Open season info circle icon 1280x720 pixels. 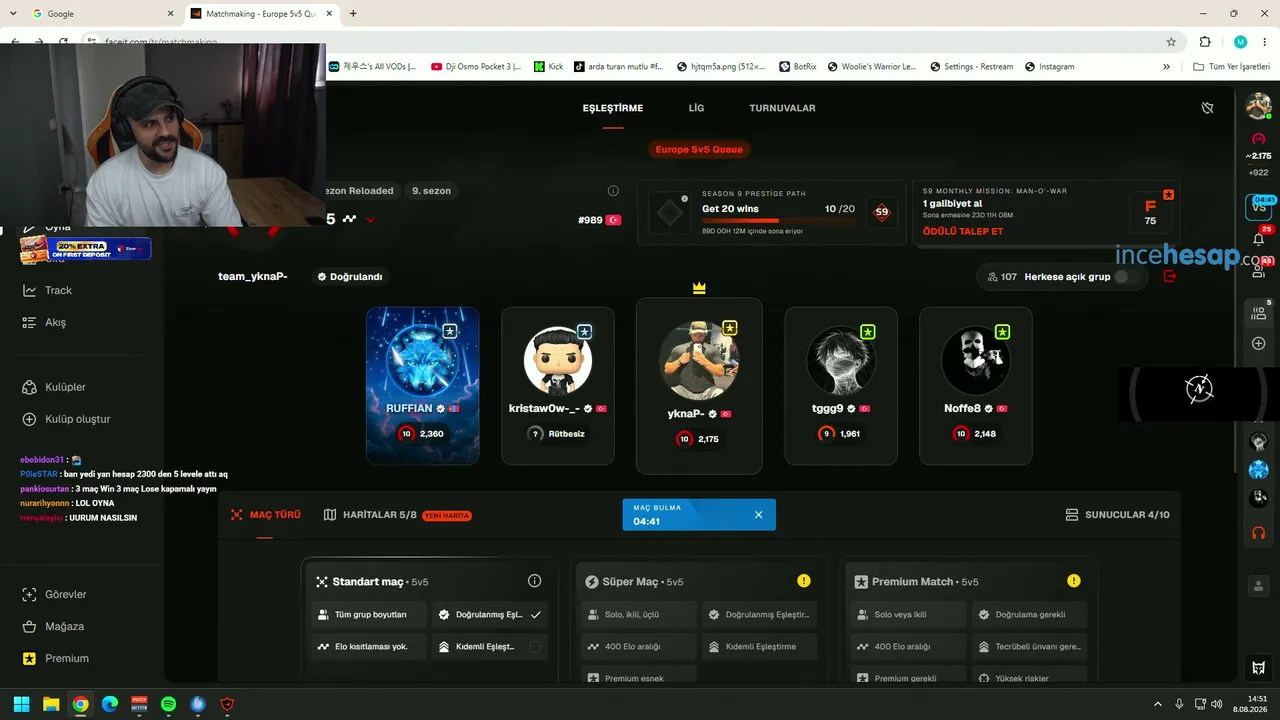coord(613,191)
